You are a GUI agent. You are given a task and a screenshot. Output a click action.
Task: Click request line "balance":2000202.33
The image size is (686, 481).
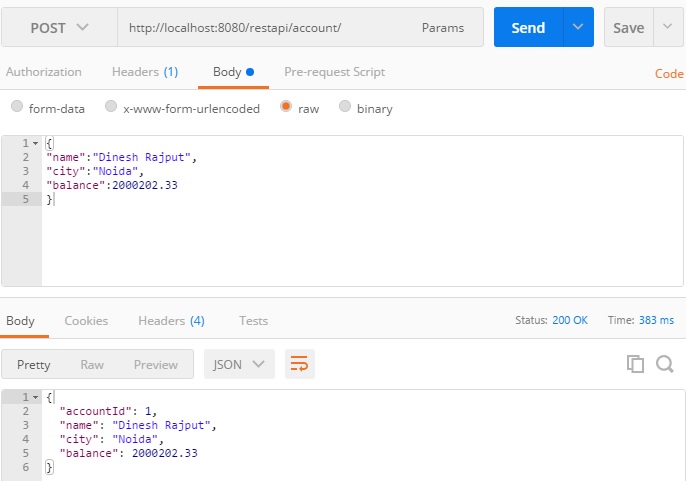pyautogui.click(x=112, y=185)
